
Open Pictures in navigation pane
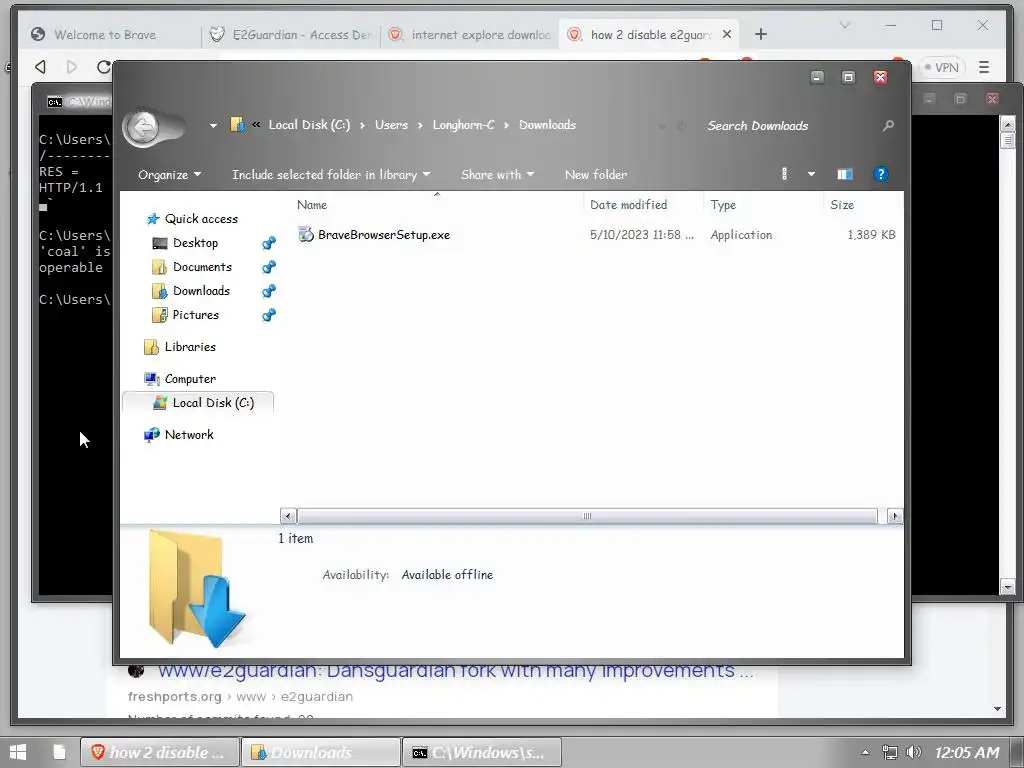coord(195,315)
